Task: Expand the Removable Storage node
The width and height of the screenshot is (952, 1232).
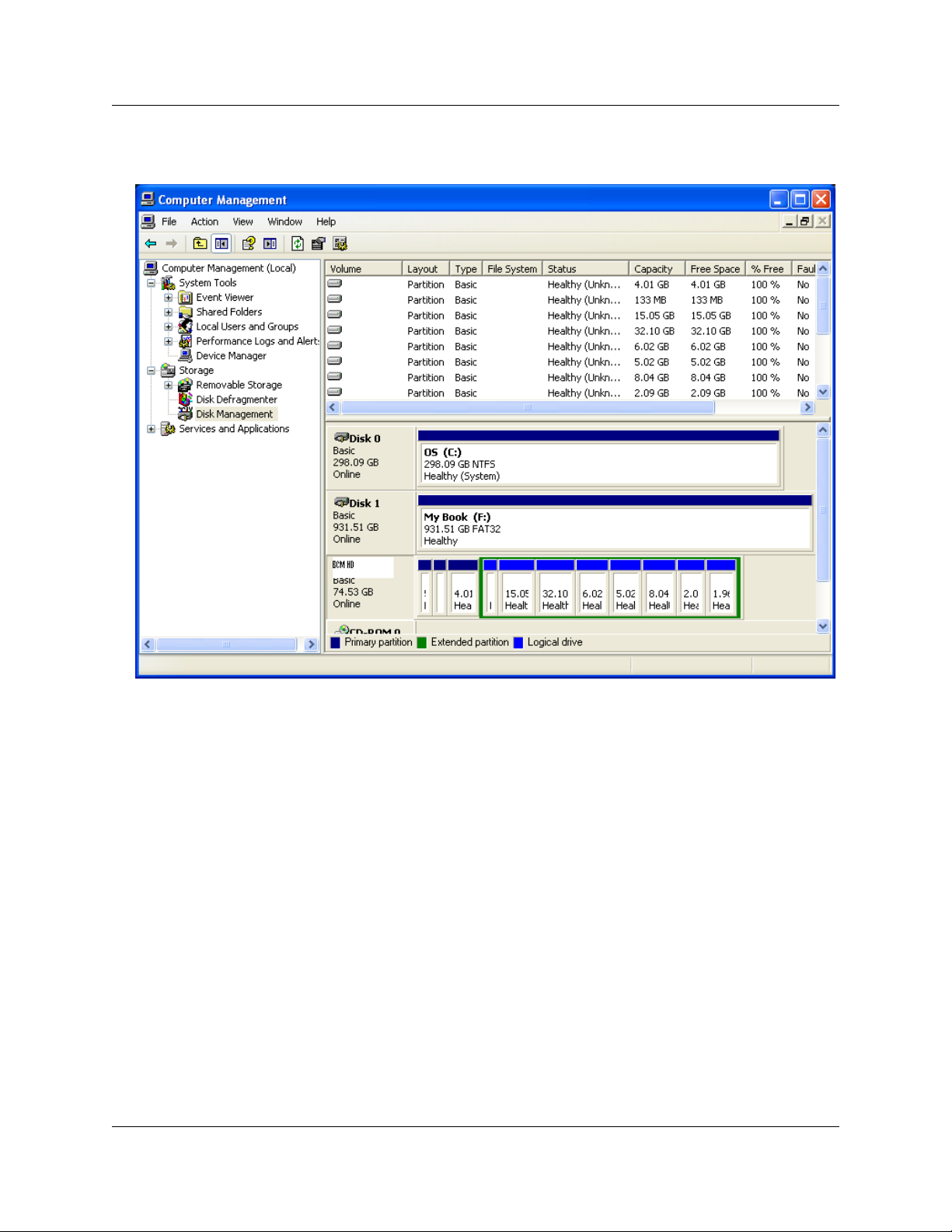Action: (x=169, y=385)
